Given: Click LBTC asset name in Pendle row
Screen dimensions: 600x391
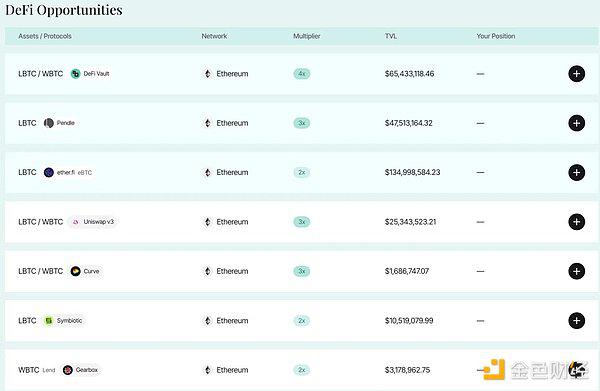Looking at the screenshot, I should point(27,123).
